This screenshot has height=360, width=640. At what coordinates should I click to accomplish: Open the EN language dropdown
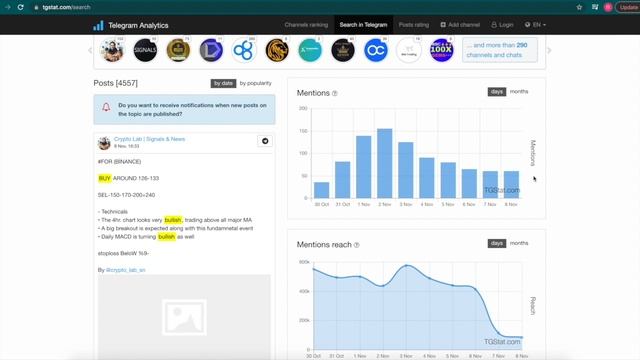535,25
